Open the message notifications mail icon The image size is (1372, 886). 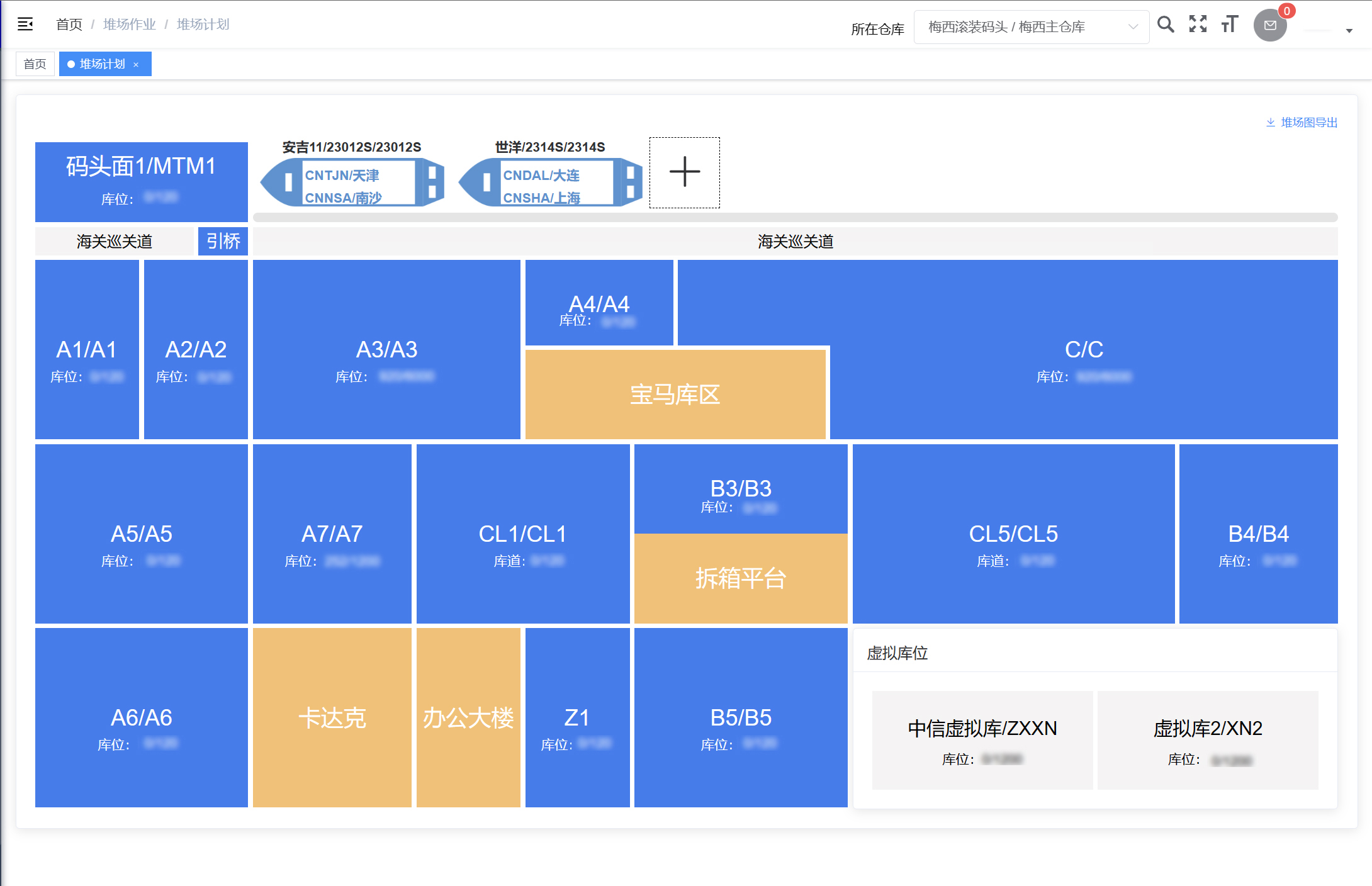(1270, 26)
